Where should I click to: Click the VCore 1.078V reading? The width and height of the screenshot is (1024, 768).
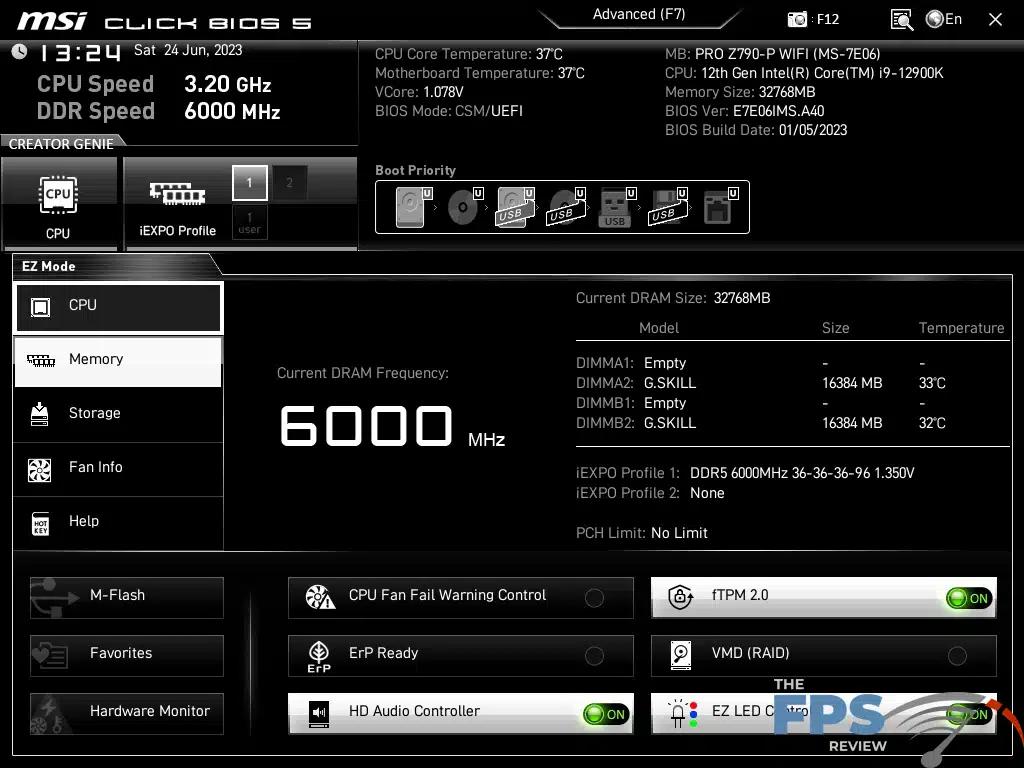pos(419,92)
